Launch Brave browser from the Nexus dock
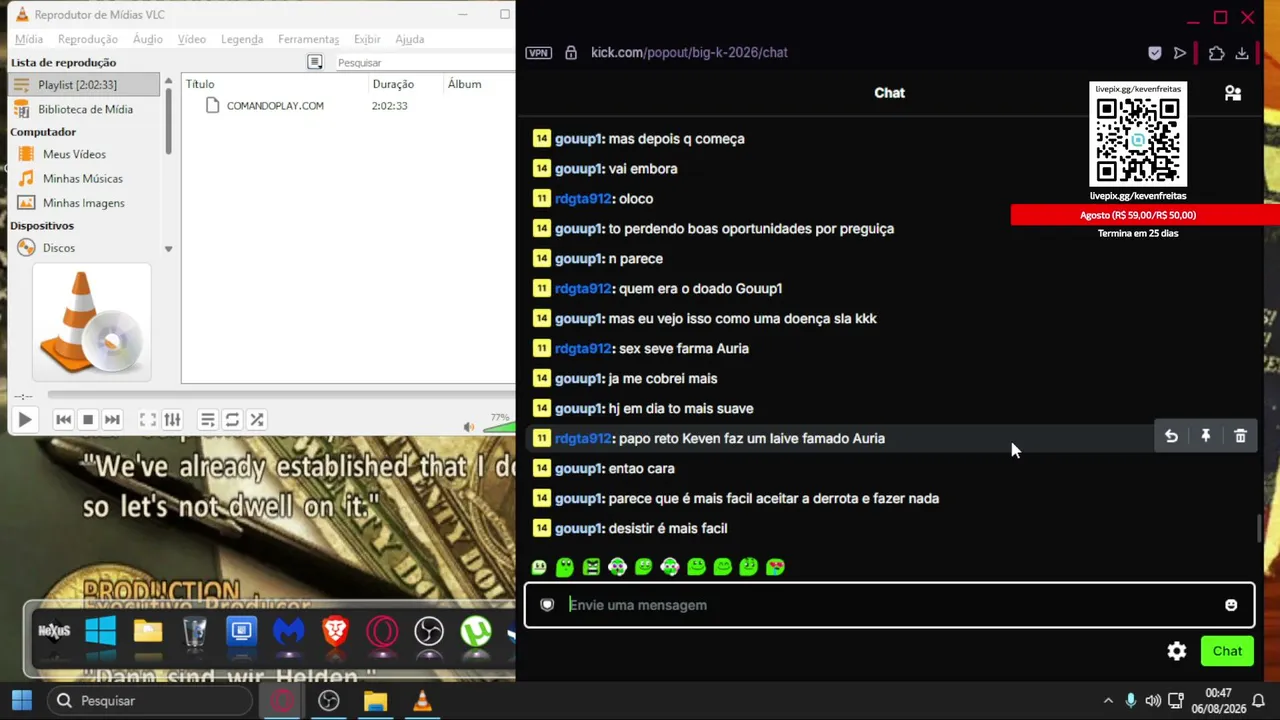Viewport: 1280px width, 720px height. point(336,632)
